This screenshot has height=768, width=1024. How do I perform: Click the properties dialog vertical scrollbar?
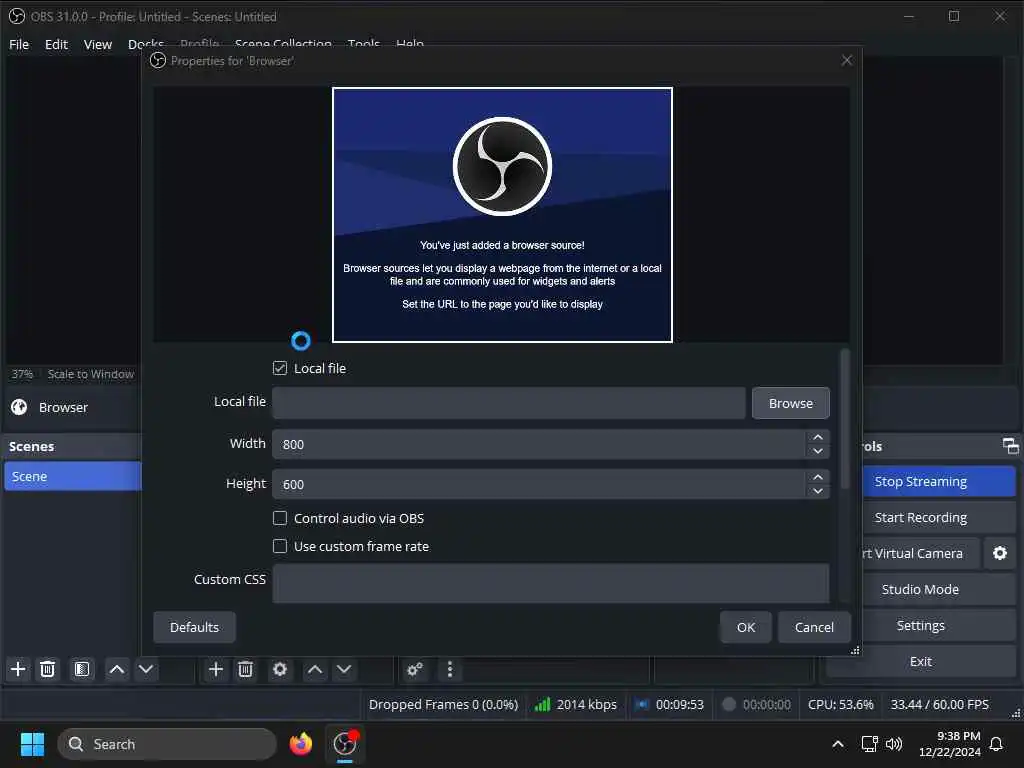pyautogui.click(x=845, y=419)
